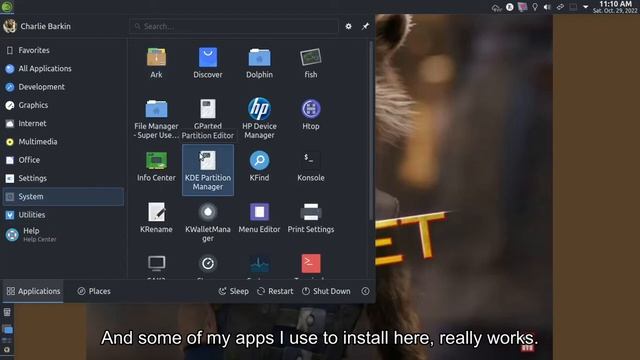Select Graphics category
Image resolution: width=640 pixels, height=360 pixels.
point(63,105)
